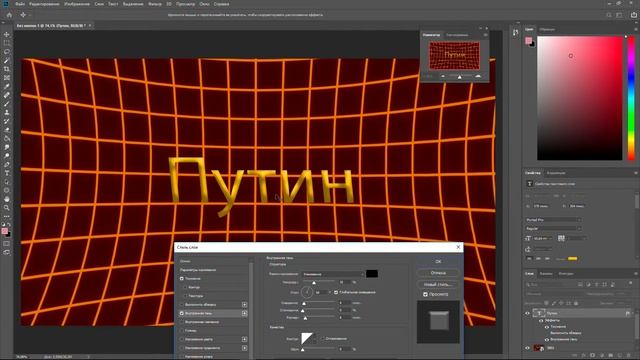Viewport: 640px width, 360px height.
Task: Click the plus icon beside Наложение градиента
Action: 244,348
